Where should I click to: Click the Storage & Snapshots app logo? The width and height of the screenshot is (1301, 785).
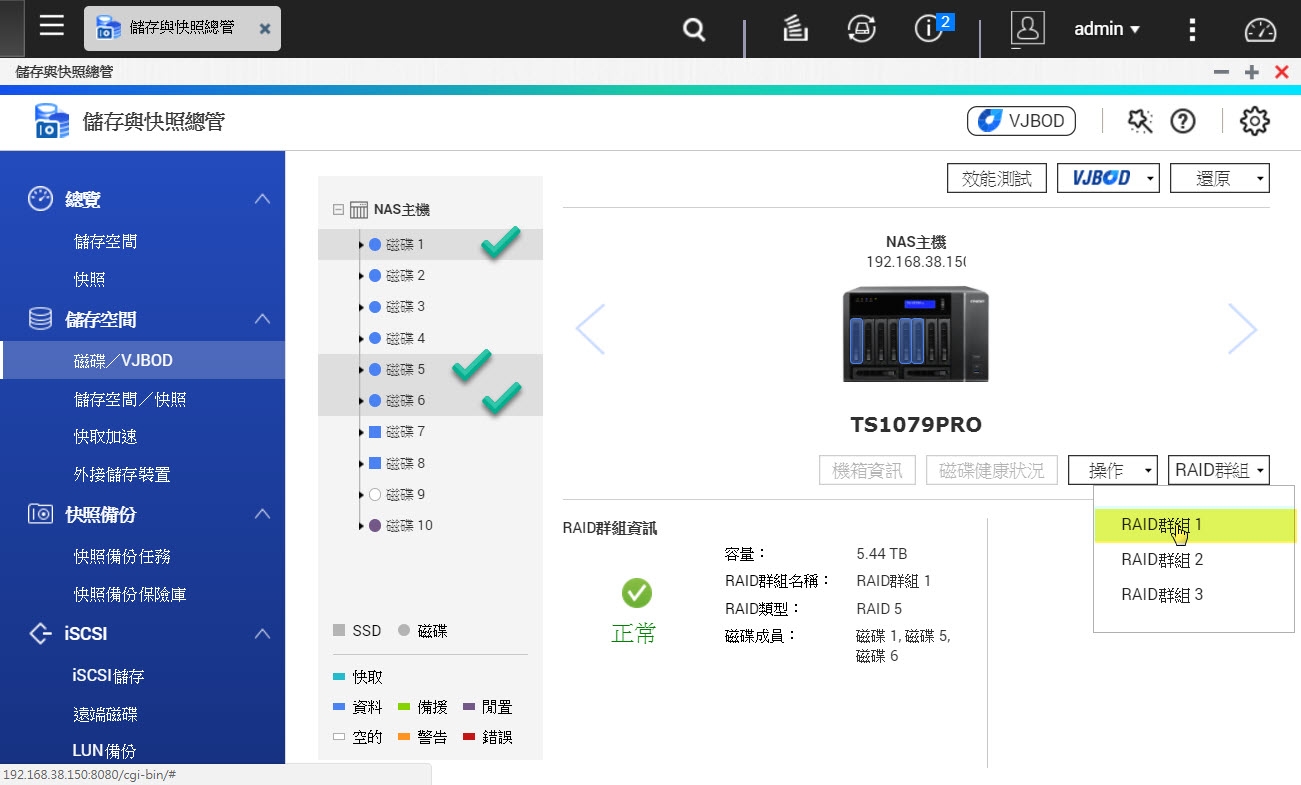tap(51, 121)
